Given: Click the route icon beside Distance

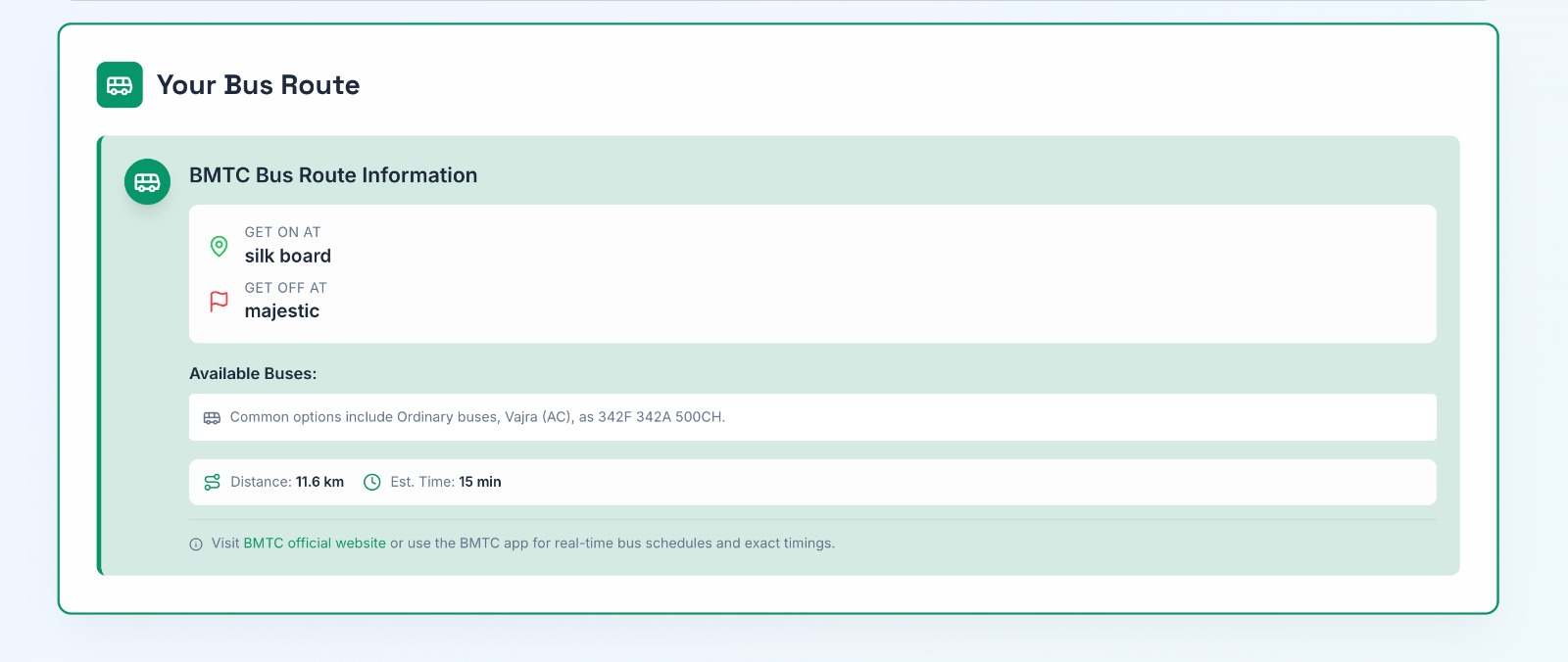Looking at the screenshot, I should [212, 482].
